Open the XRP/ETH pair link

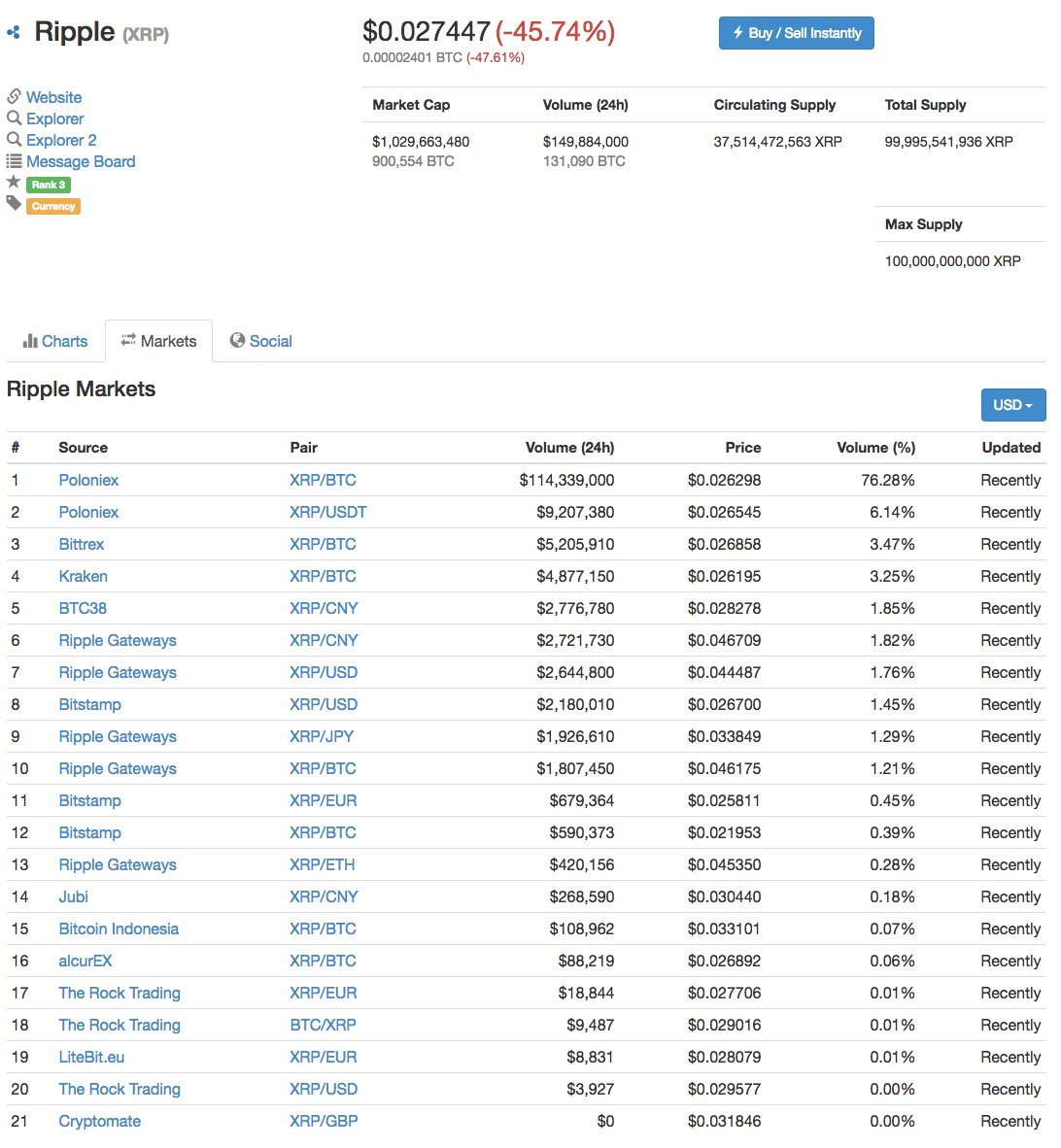pyautogui.click(x=323, y=865)
